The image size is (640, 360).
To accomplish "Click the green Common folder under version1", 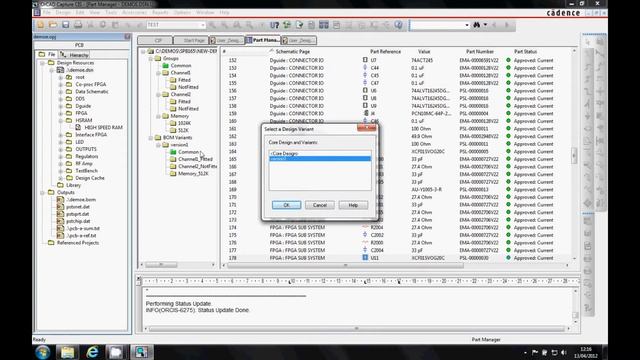I will (173, 152).
